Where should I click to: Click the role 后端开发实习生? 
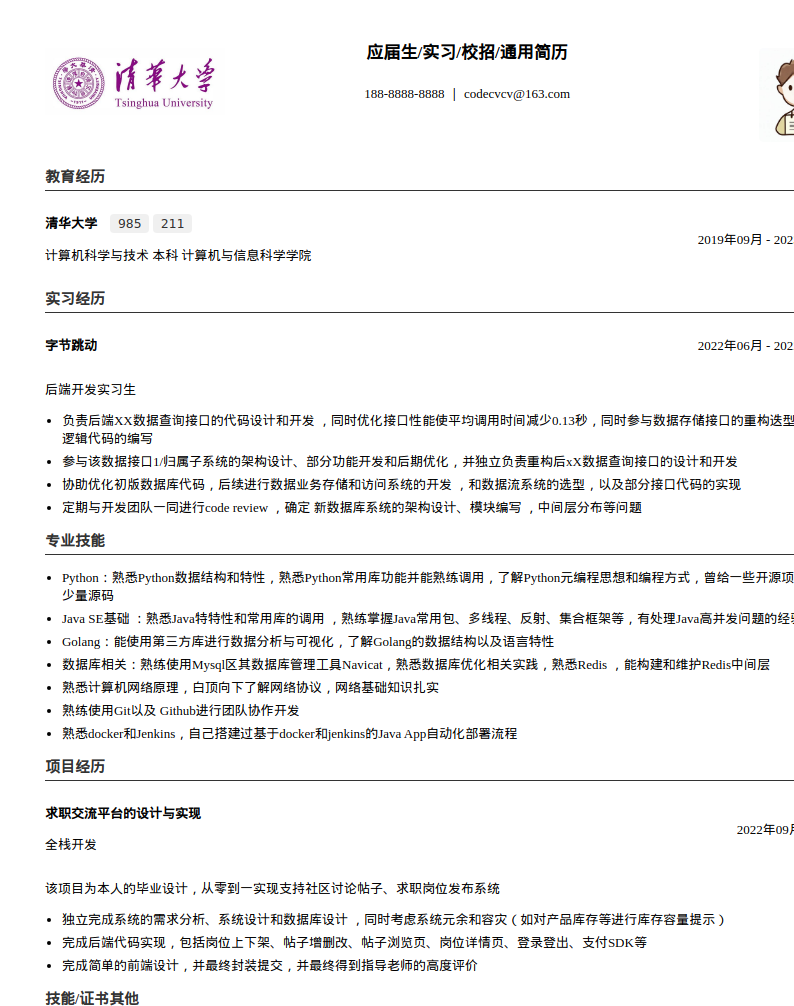90,389
